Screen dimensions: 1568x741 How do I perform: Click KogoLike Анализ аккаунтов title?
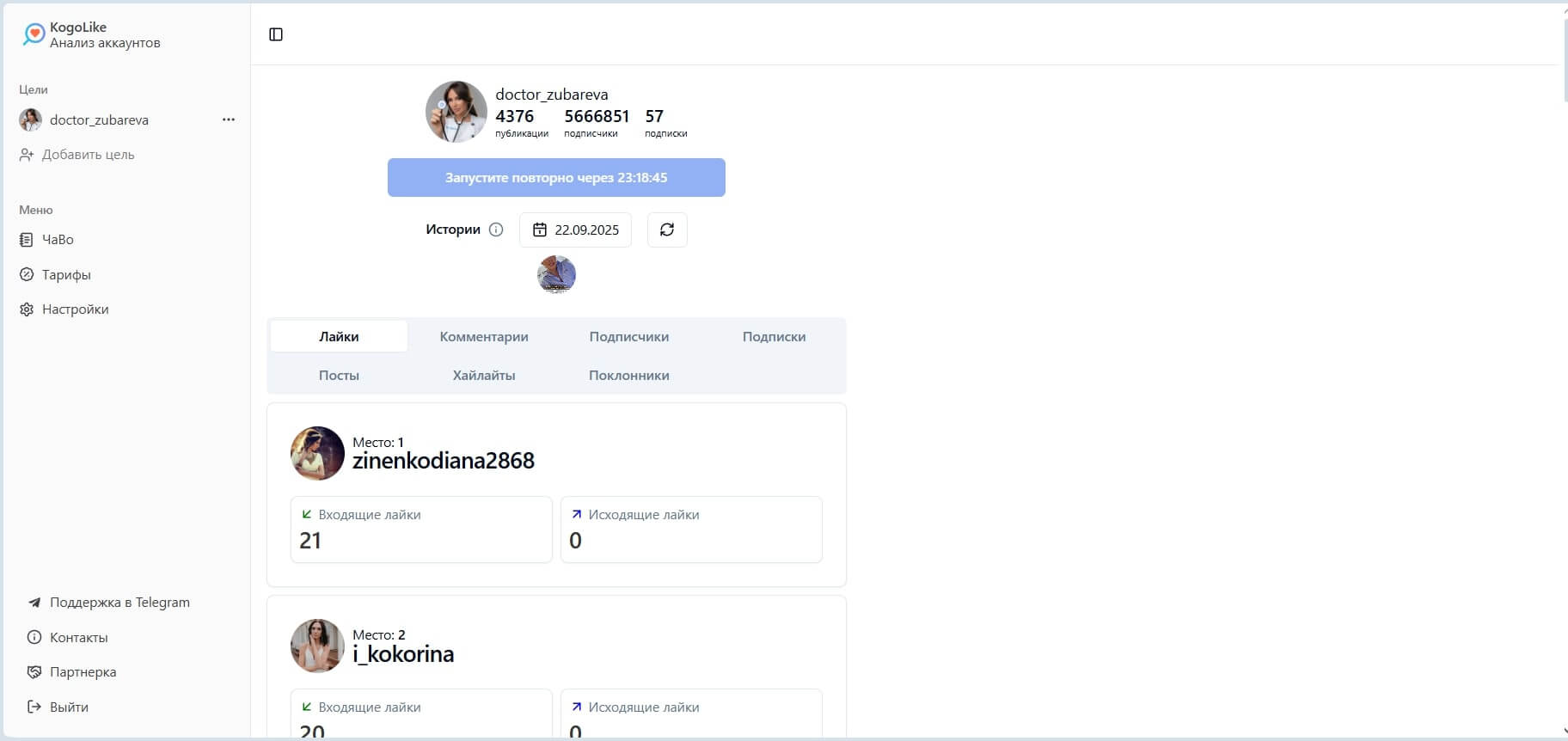tap(105, 34)
